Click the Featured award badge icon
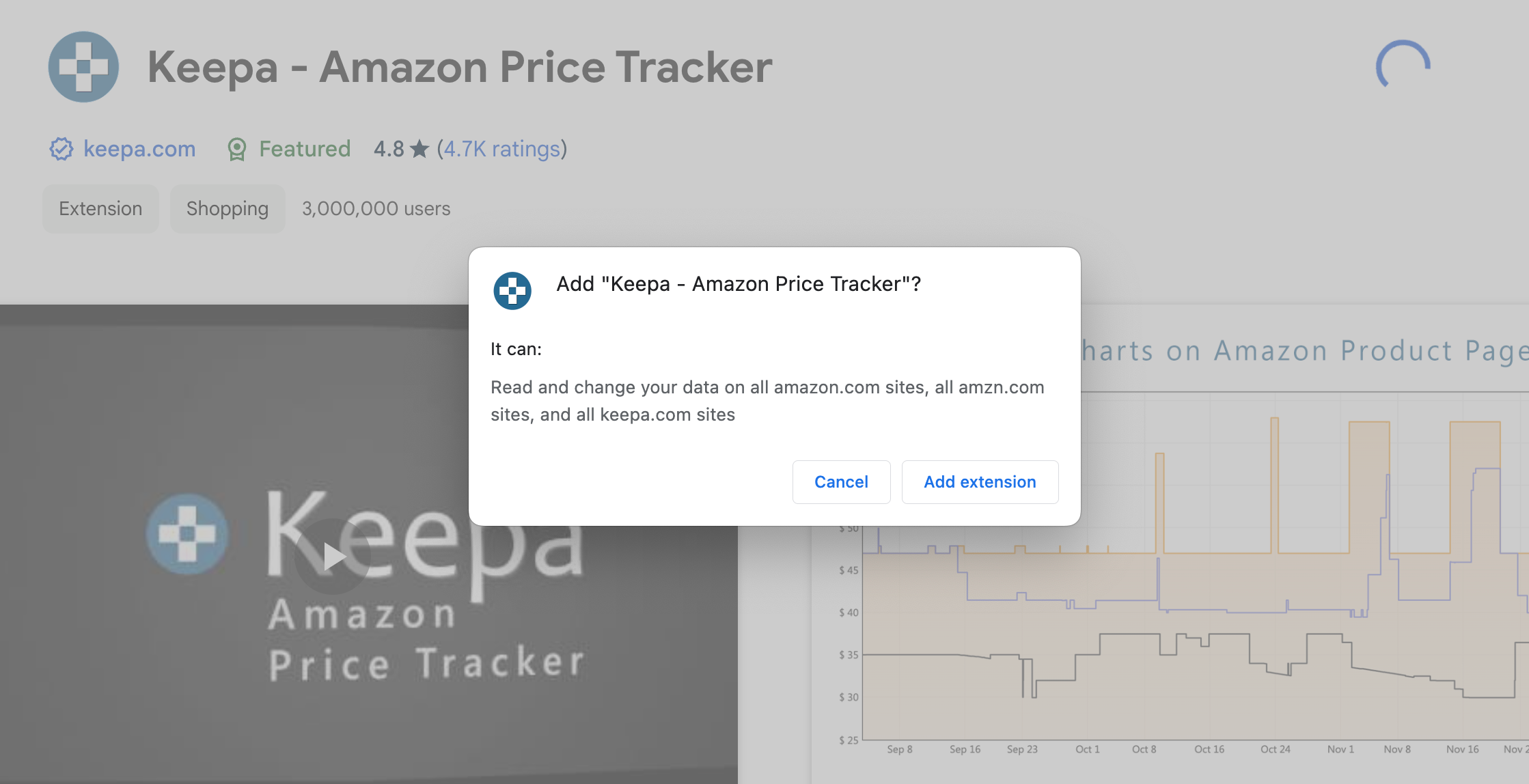 point(237,149)
